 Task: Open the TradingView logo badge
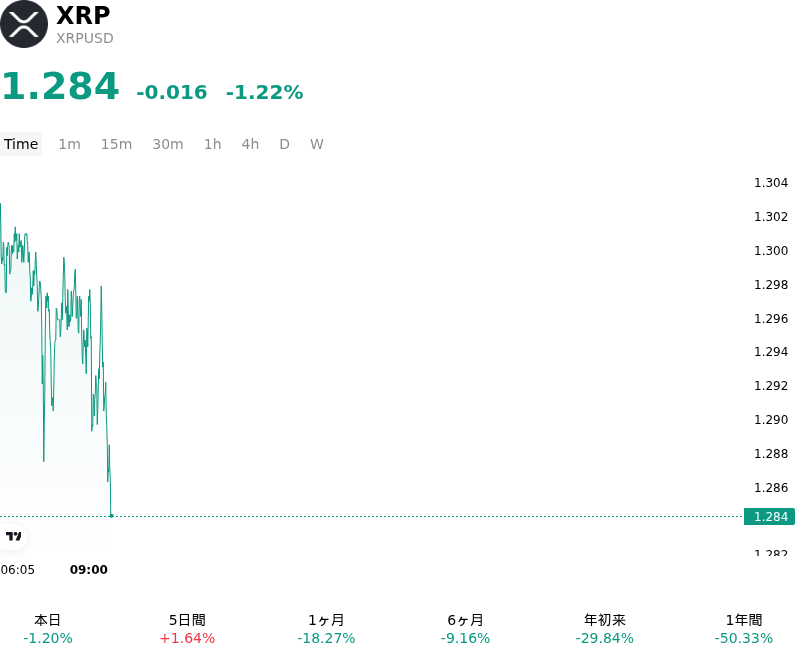pyautogui.click(x=13, y=536)
